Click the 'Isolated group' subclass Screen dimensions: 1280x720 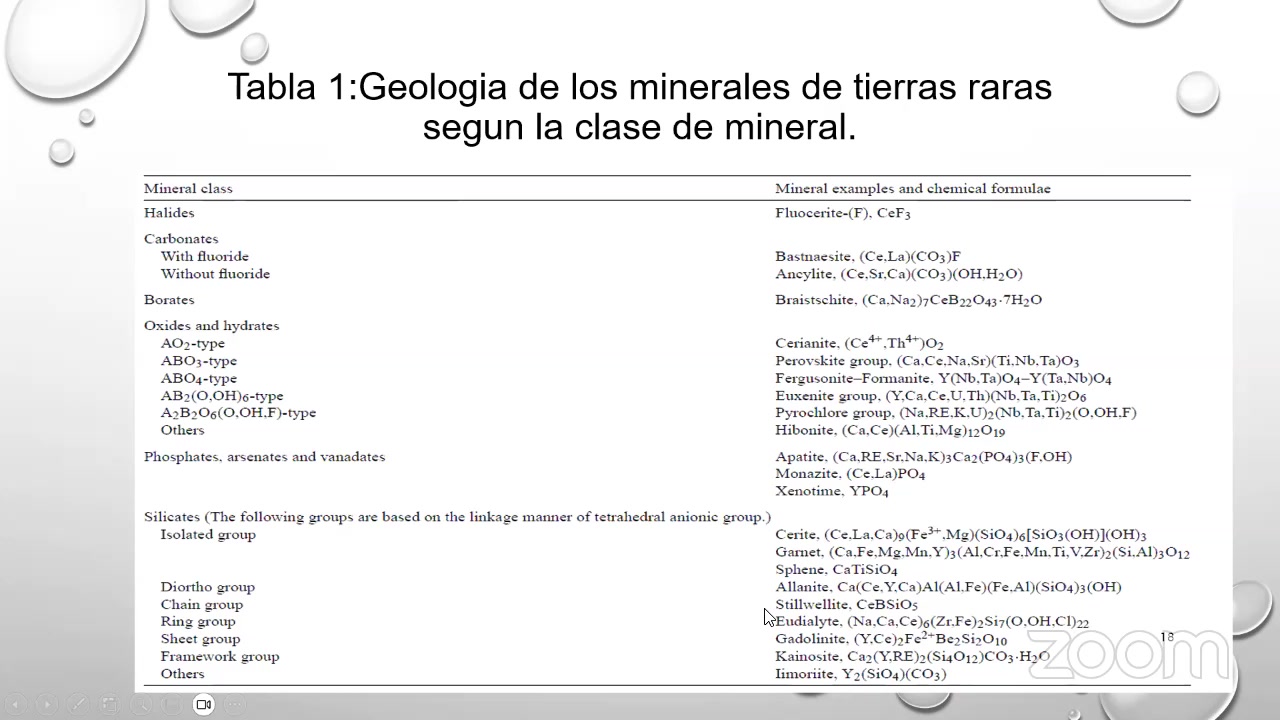[x=208, y=535]
